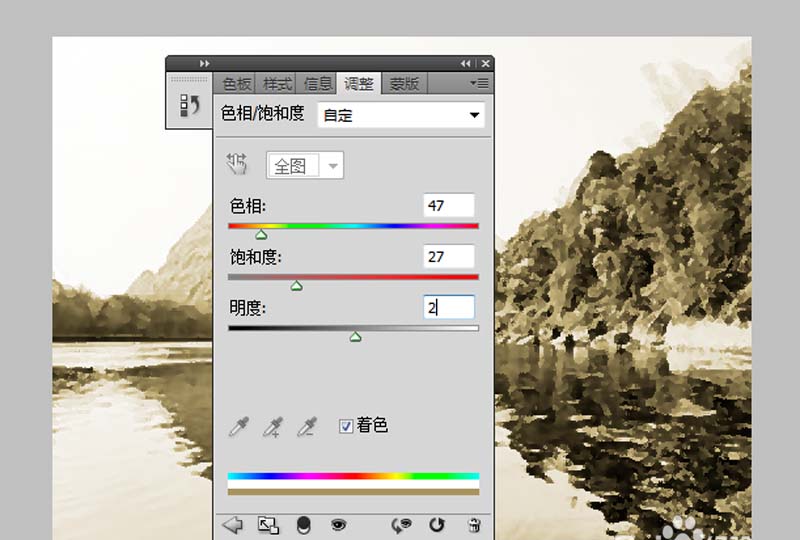Click the 饱和度 saturation slider handle
Viewport: 800px width, 540px height.
(296, 286)
